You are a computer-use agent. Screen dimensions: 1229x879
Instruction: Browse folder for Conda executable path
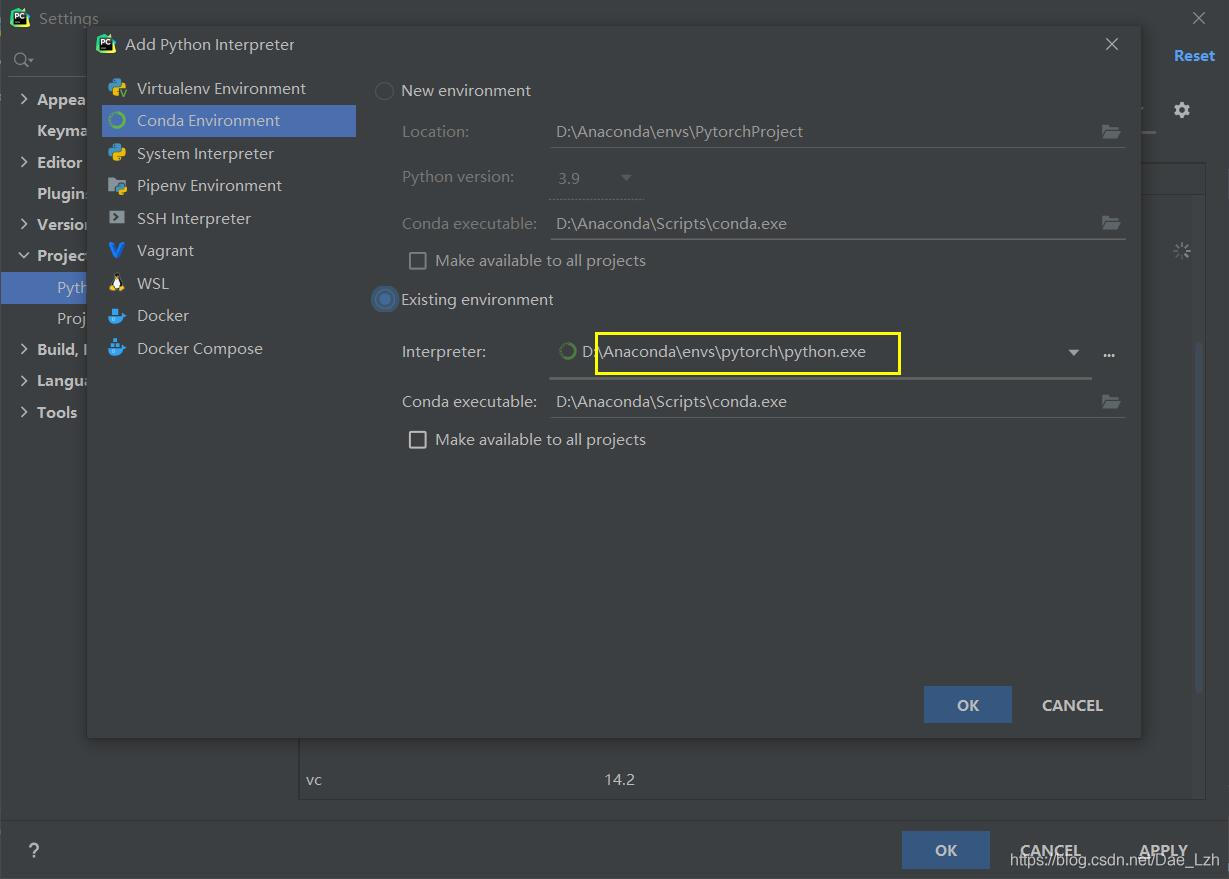1110,402
